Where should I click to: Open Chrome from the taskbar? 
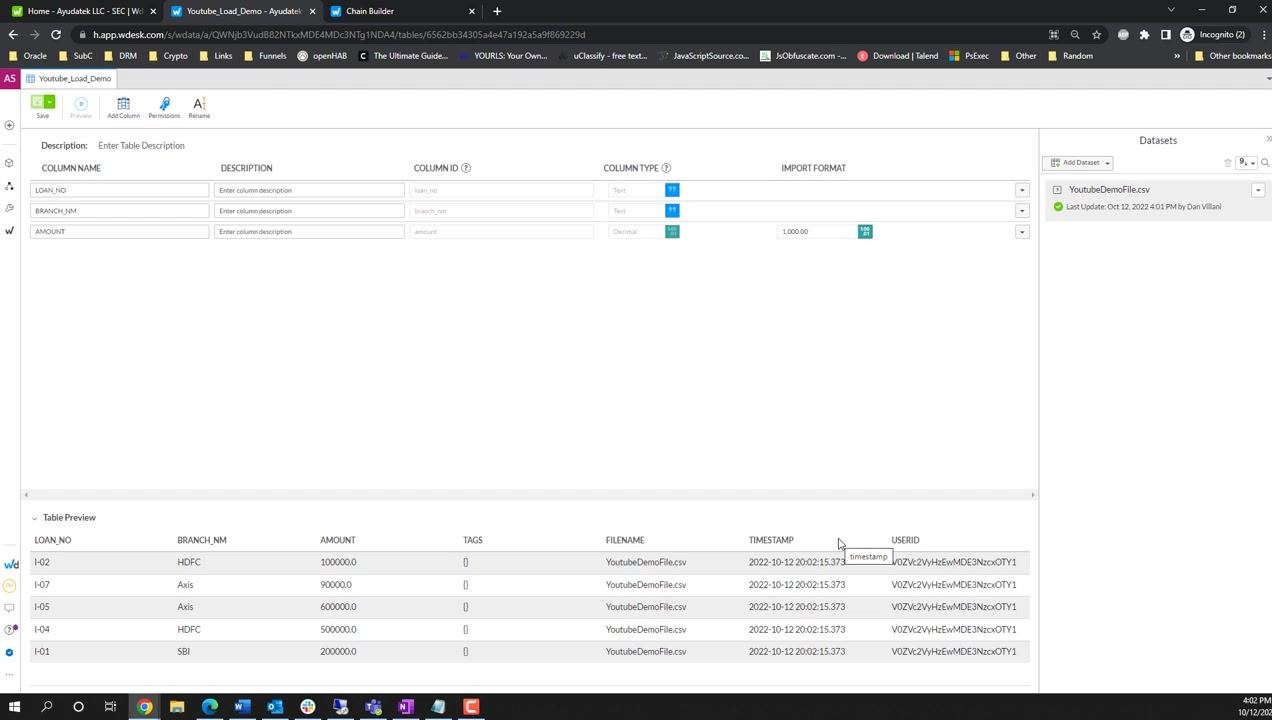(x=144, y=707)
